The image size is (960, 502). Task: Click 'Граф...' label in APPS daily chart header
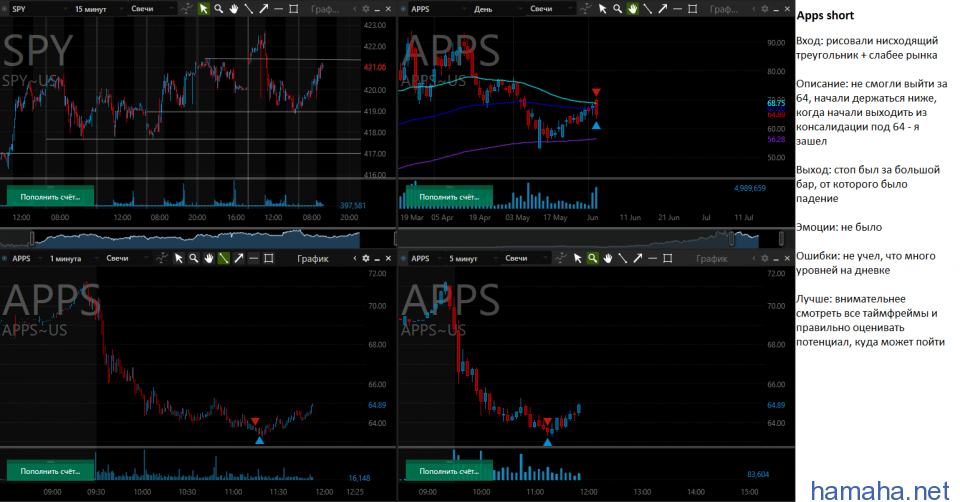[x=724, y=9]
